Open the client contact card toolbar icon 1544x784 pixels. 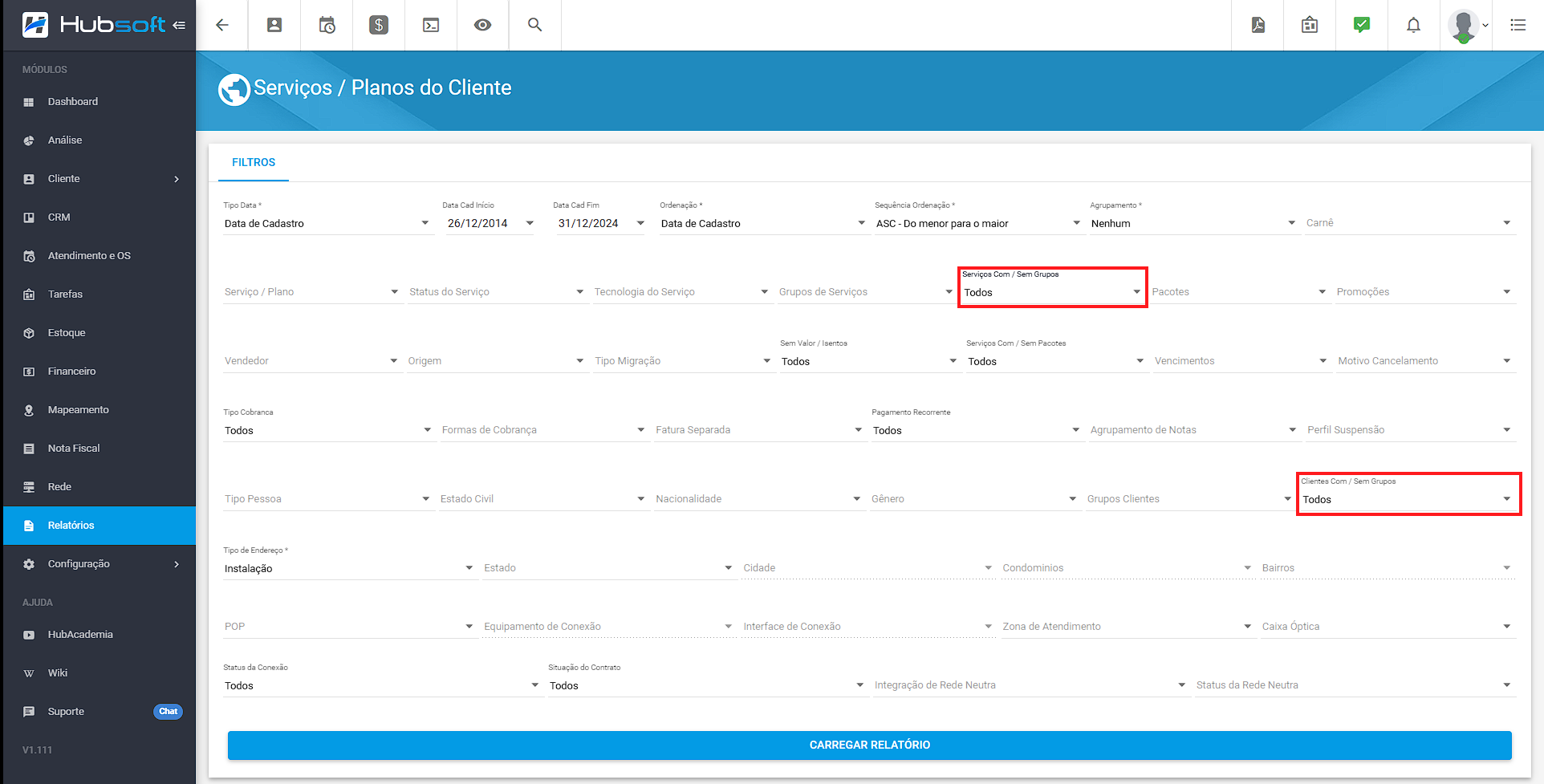(274, 25)
